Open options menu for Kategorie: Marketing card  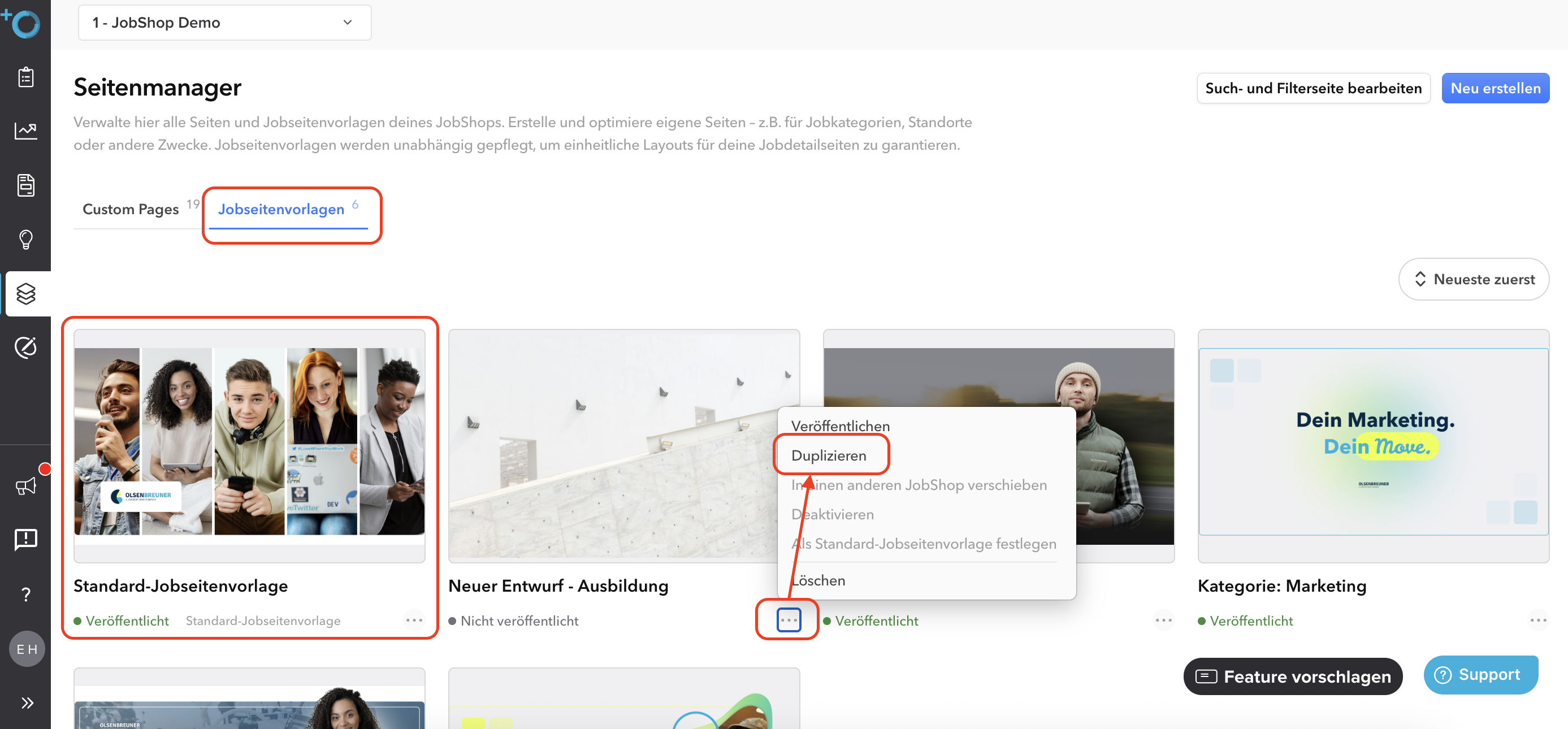click(1537, 620)
